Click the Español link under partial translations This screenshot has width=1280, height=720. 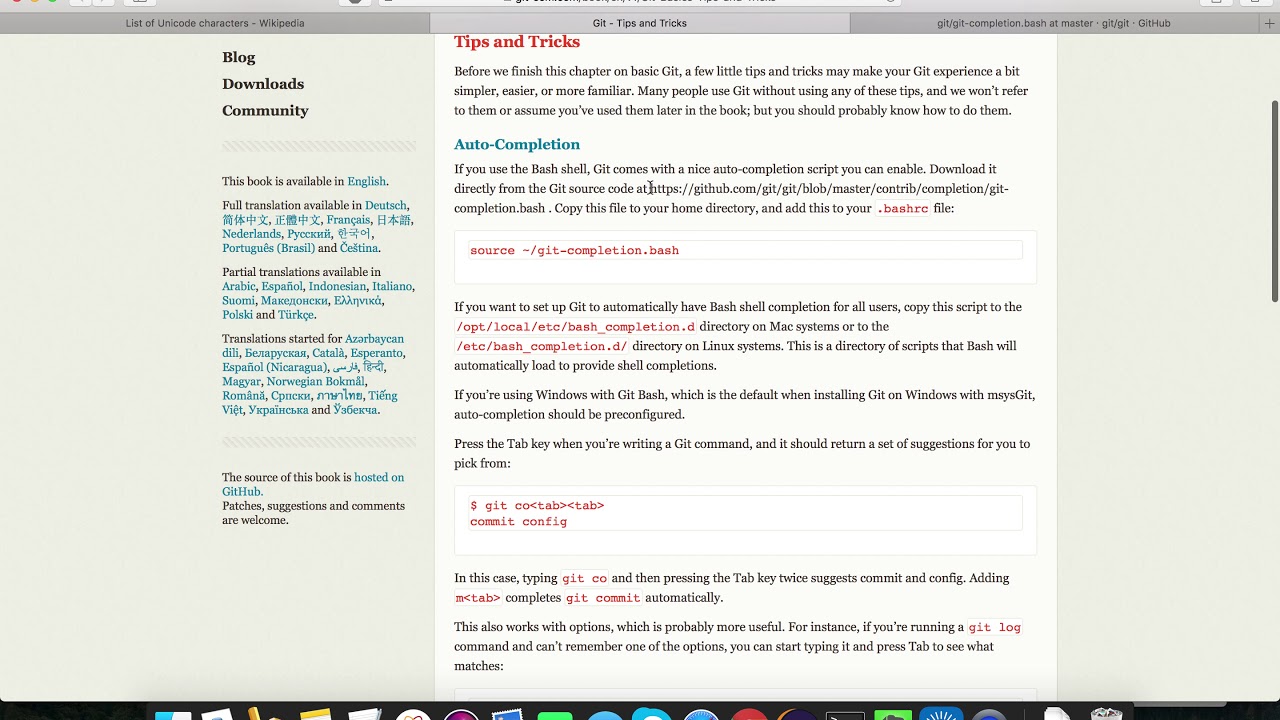coord(282,286)
